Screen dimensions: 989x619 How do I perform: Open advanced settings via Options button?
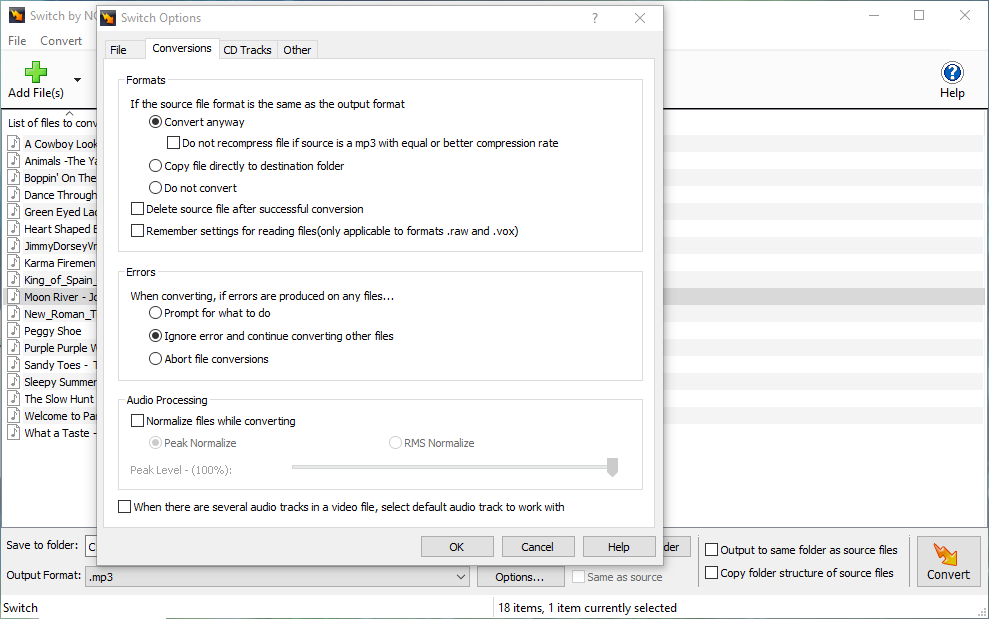[520, 576]
